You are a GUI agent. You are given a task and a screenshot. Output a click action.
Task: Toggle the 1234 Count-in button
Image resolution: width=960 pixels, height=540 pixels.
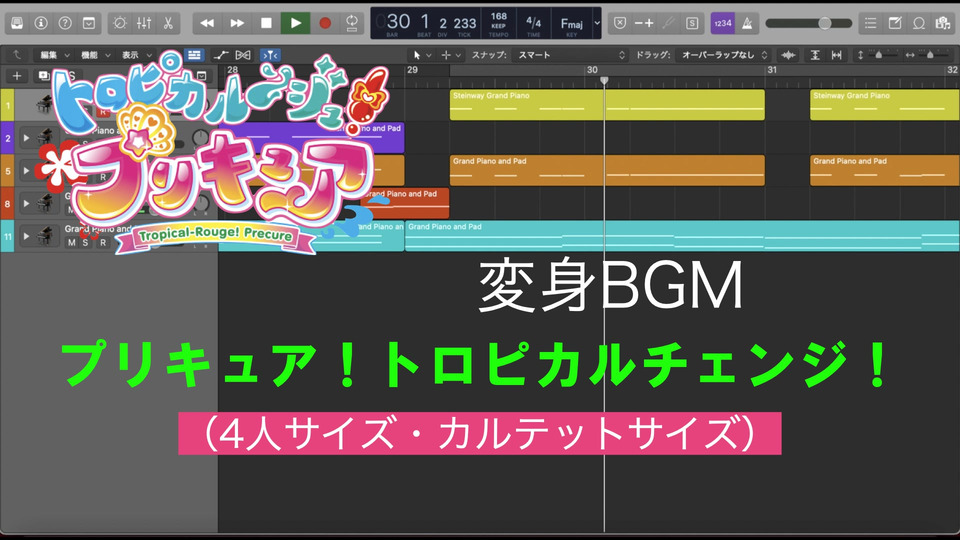[x=722, y=23]
